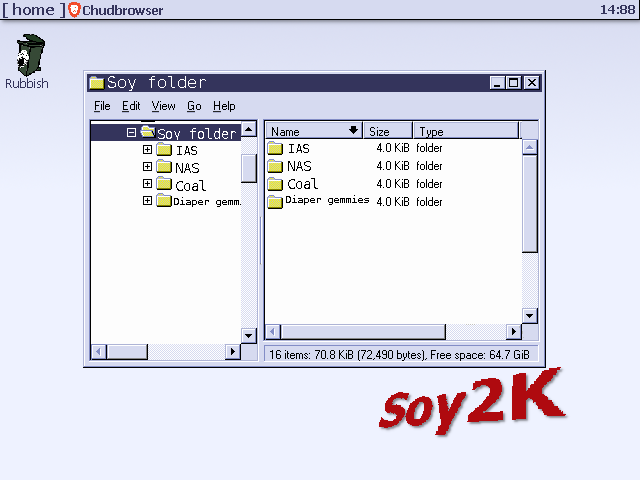
Task: Click the Soy folder title bar folder icon
Action: pos(97,83)
